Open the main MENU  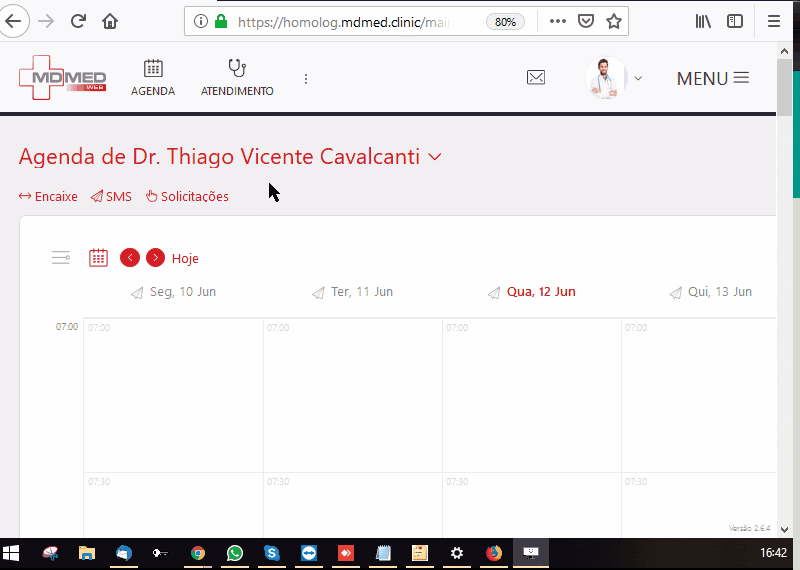pyautogui.click(x=713, y=79)
